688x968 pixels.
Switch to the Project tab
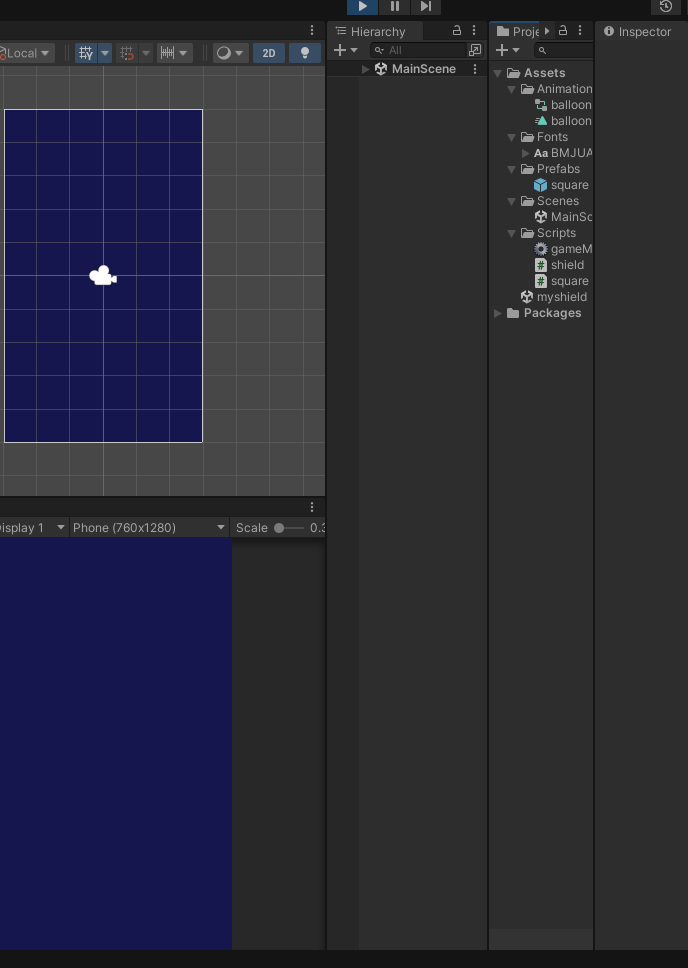click(519, 31)
